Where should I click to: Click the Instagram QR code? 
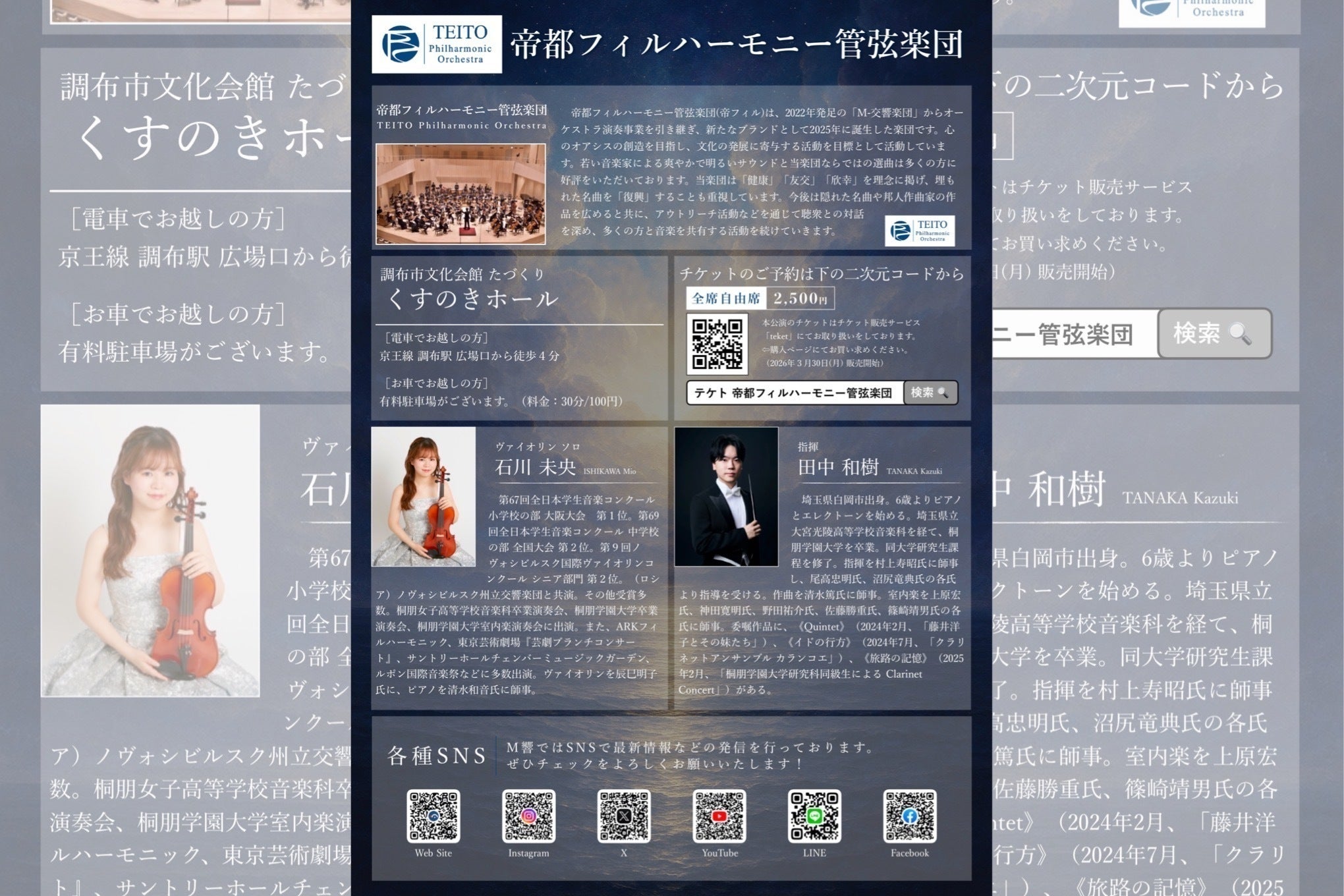click(528, 816)
